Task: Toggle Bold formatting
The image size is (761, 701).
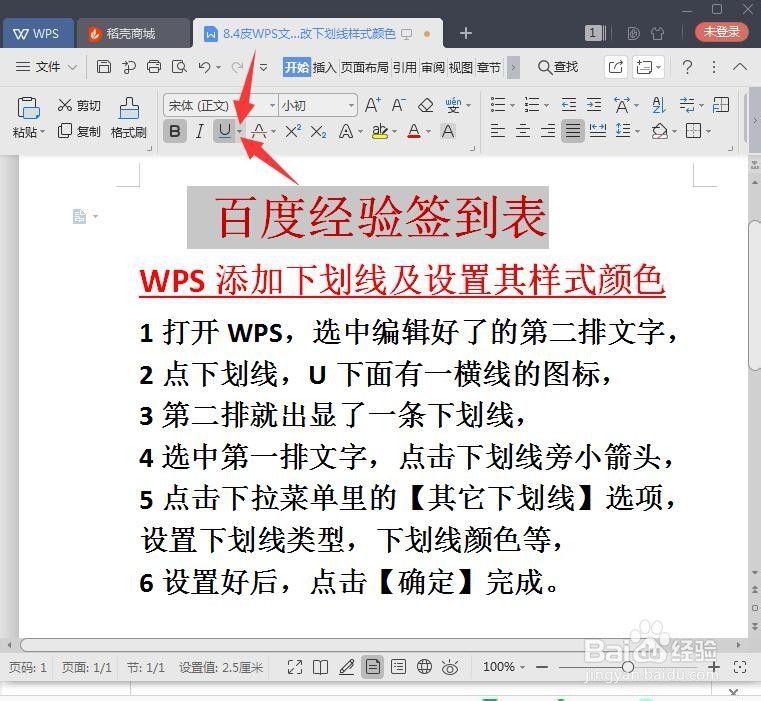Action: (175, 131)
